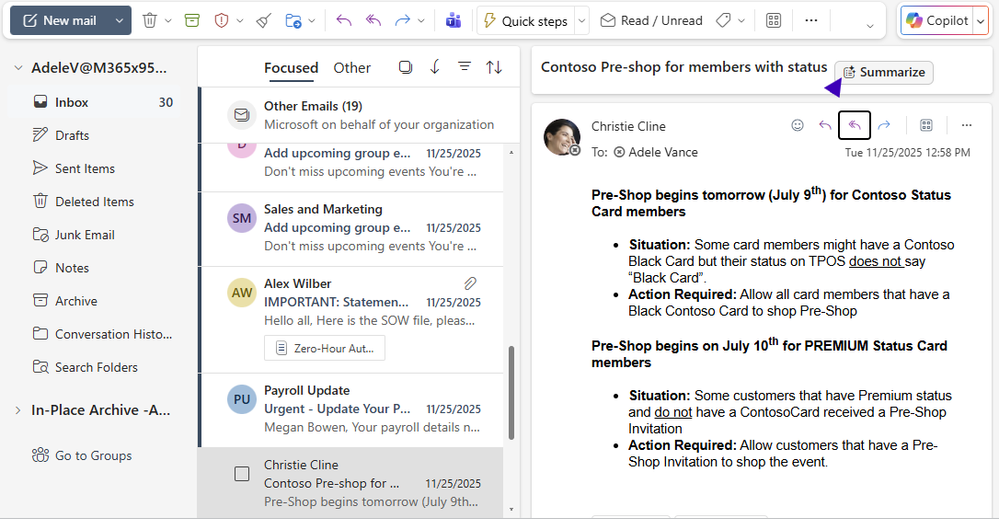The image size is (999, 519).
Task: Click the Archive icon in toolbar
Action: (x=192, y=20)
